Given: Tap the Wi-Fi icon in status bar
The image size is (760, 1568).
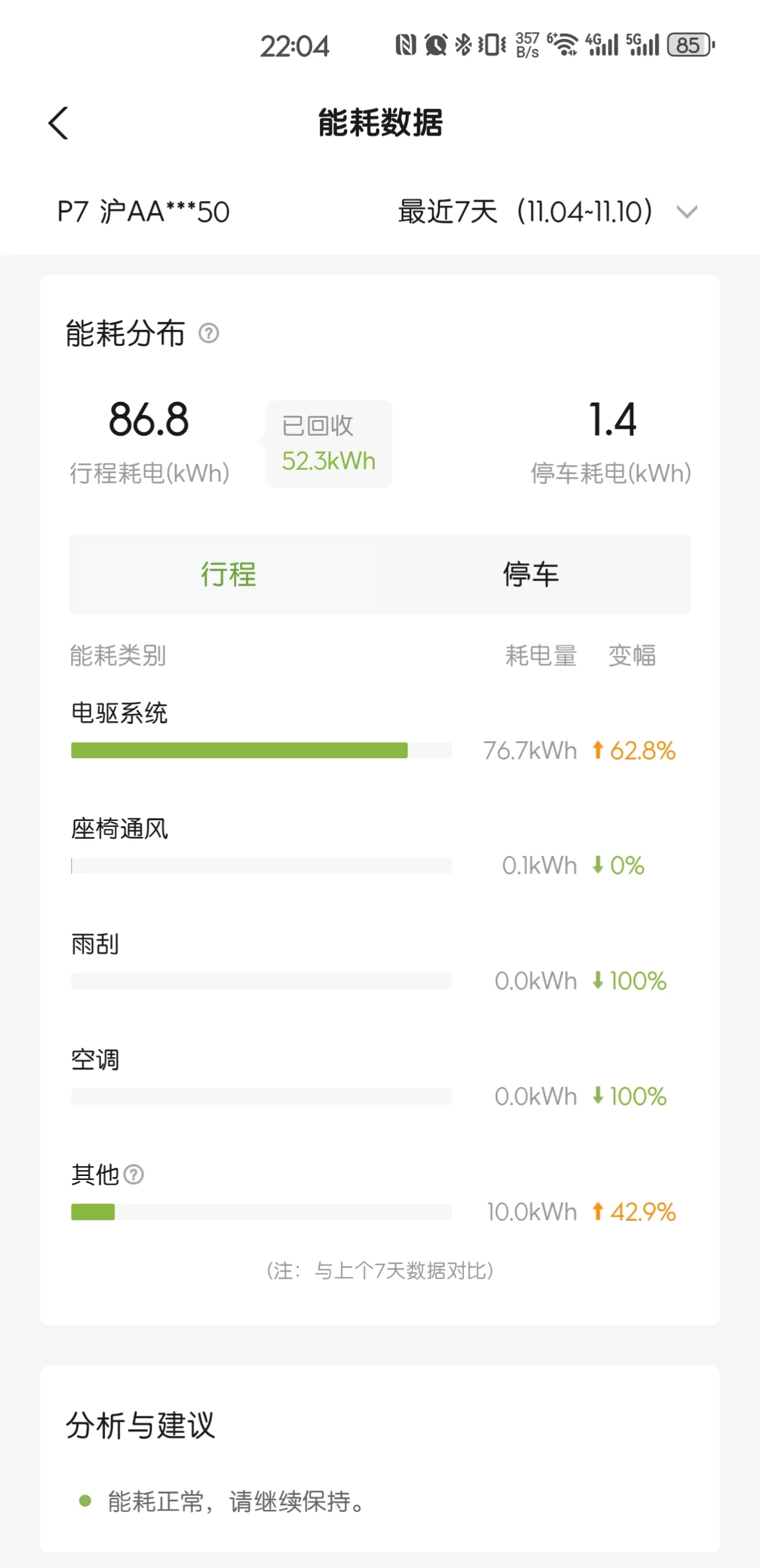Looking at the screenshot, I should (562, 45).
